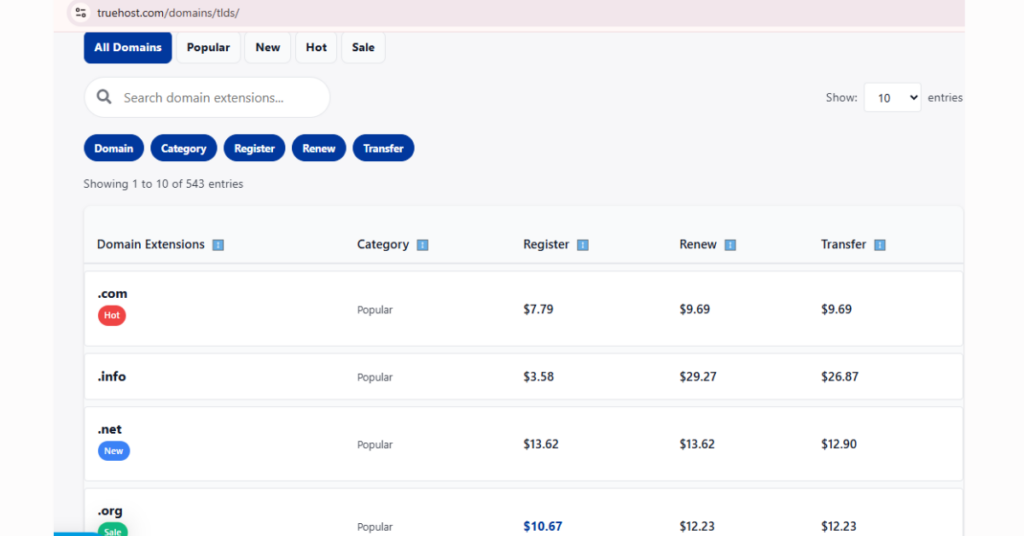Click the search magnifier icon
The width and height of the screenshot is (1024, 536).
click(x=104, y=97)
